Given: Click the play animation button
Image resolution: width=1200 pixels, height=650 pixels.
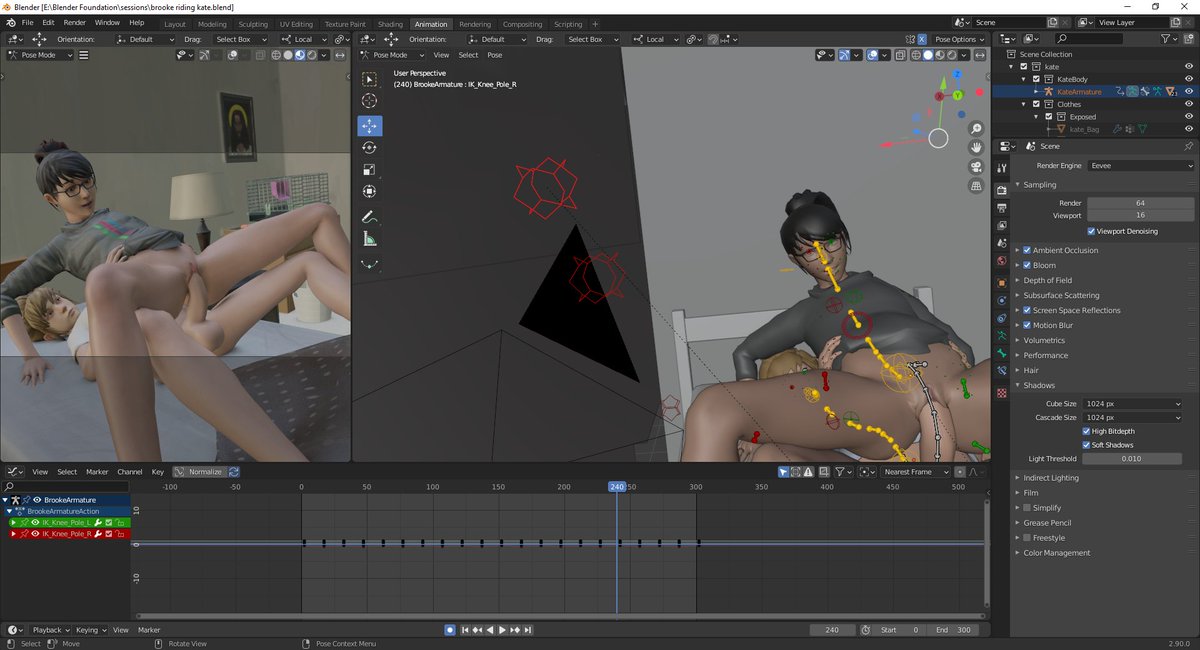Looking at the screenshot, I should (502, 630).
